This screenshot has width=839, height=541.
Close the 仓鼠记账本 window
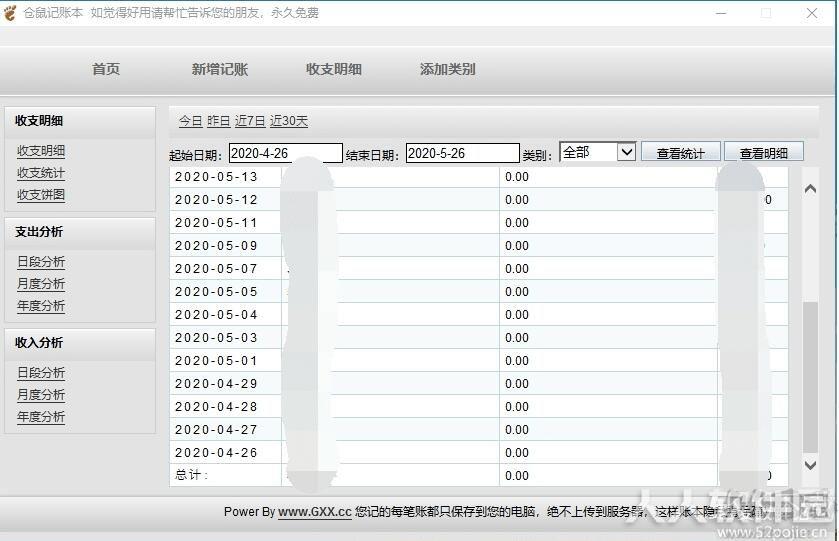pyautogui.click(x=812, y=13)
